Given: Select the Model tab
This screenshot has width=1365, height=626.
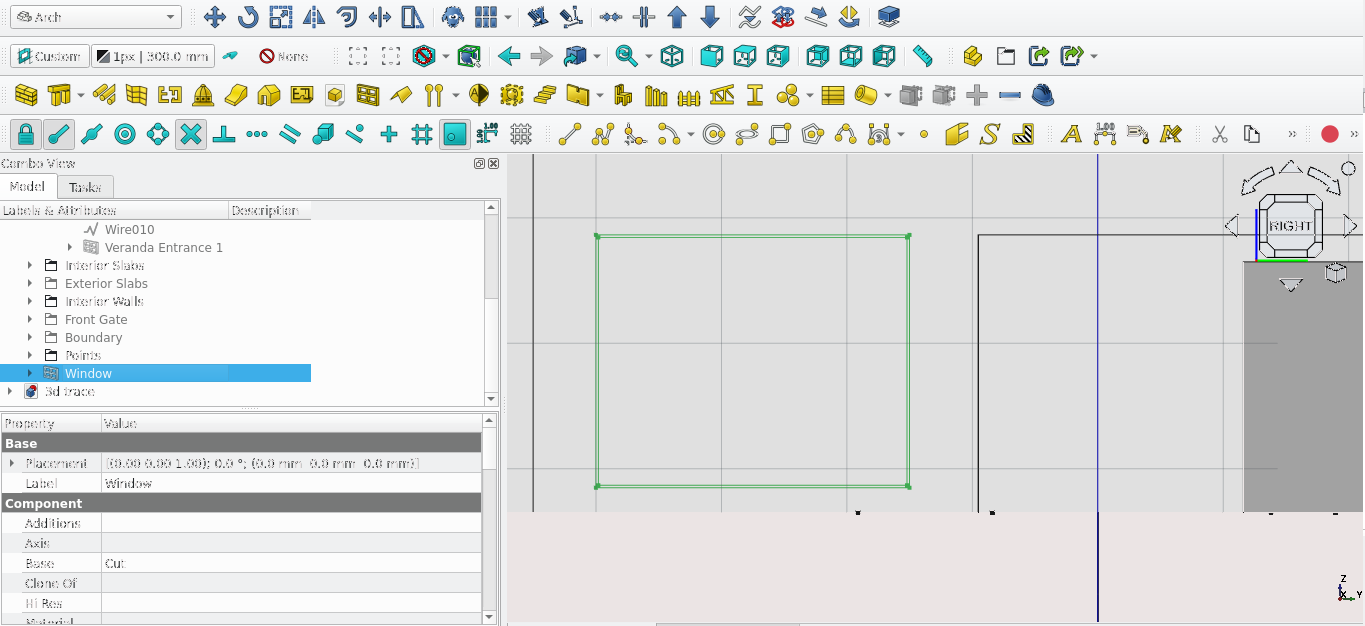Looking at the screenshot, I should click(27, 187).
